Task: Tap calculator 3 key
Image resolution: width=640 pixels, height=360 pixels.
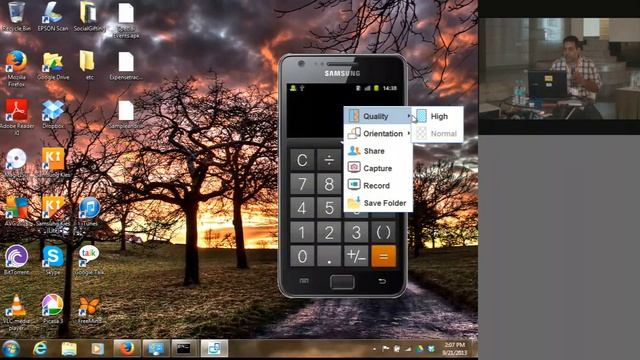Action: click(356, 232)
